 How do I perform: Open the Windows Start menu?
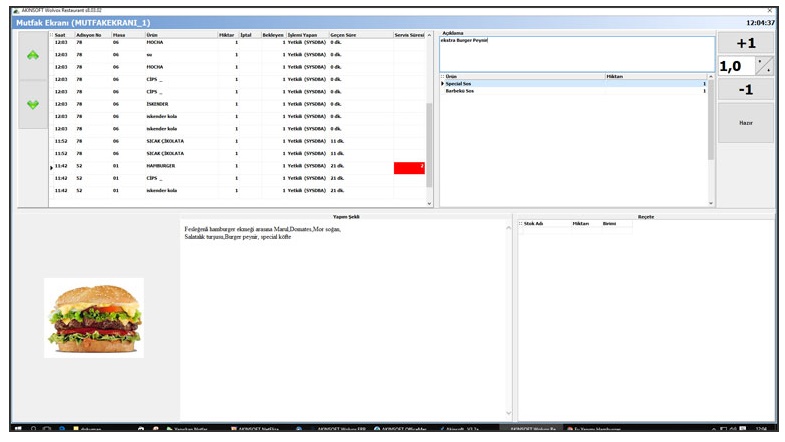coord(17,429)
